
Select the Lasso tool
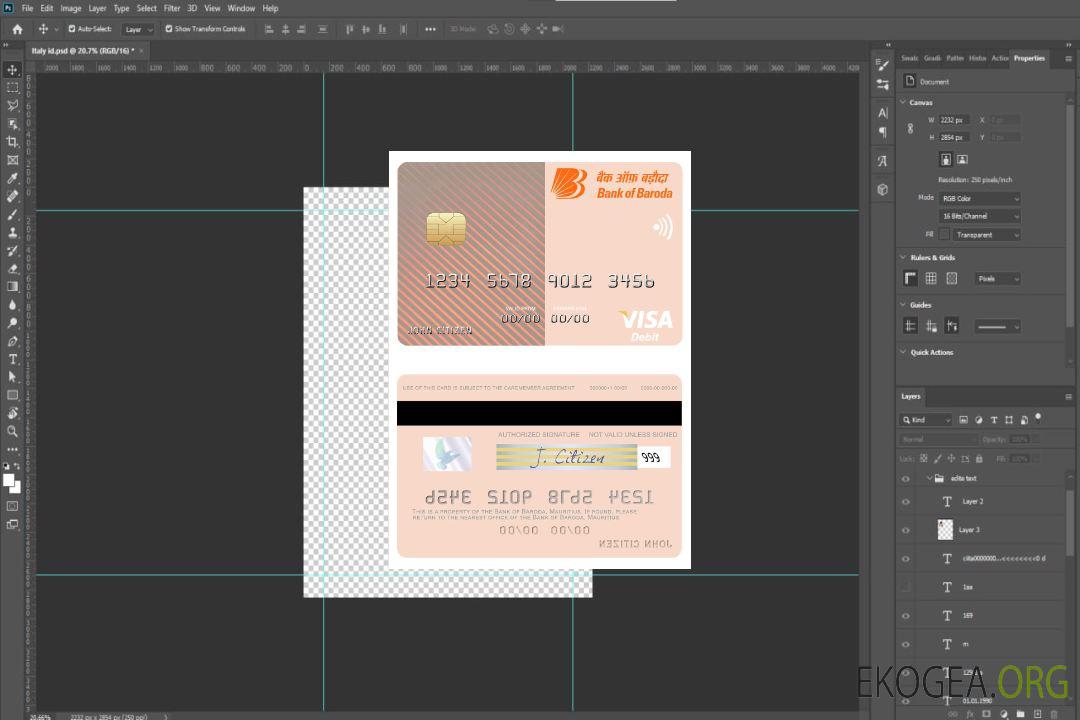13,105
